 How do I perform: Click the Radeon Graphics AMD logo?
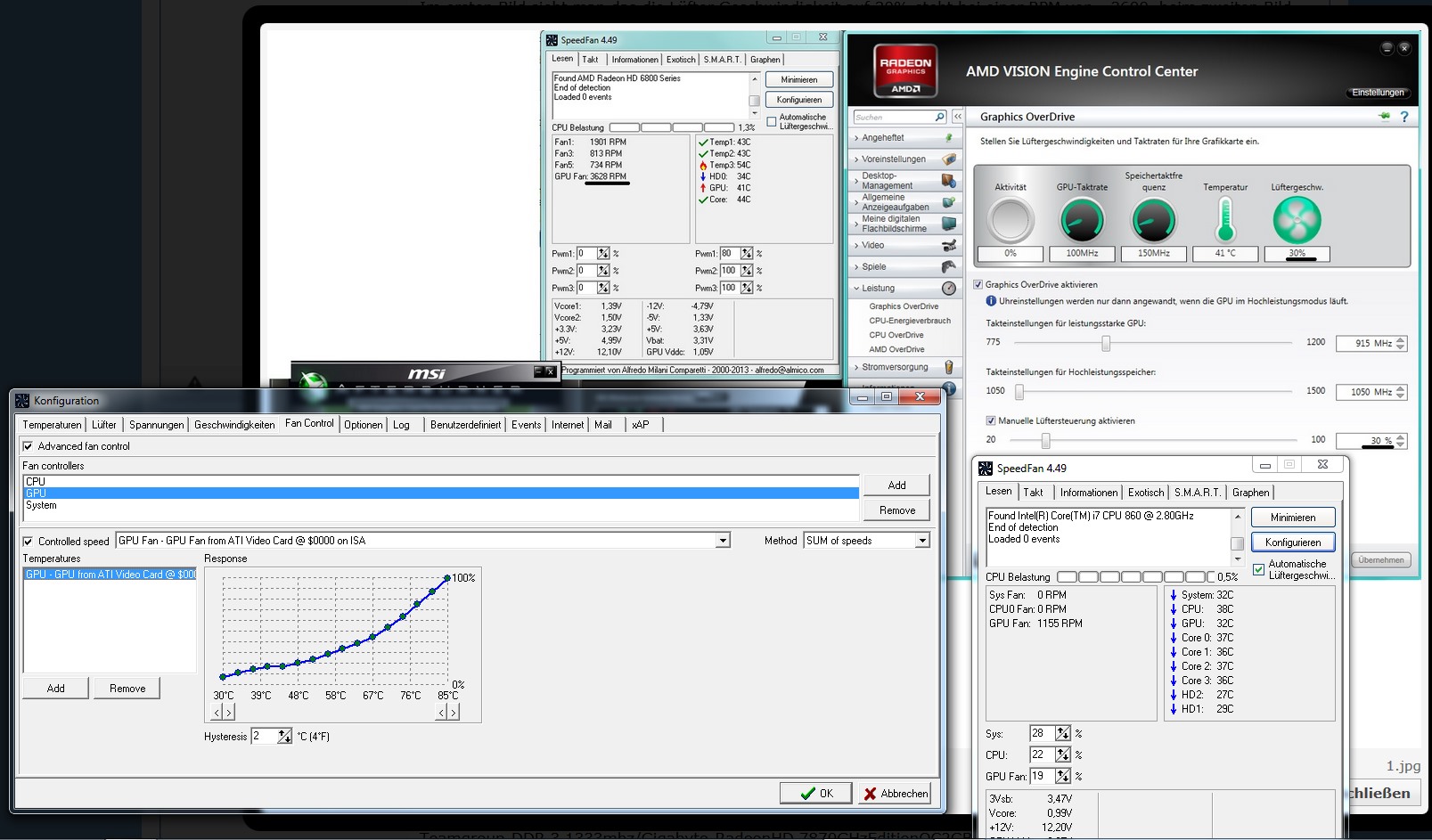[905, 69]
